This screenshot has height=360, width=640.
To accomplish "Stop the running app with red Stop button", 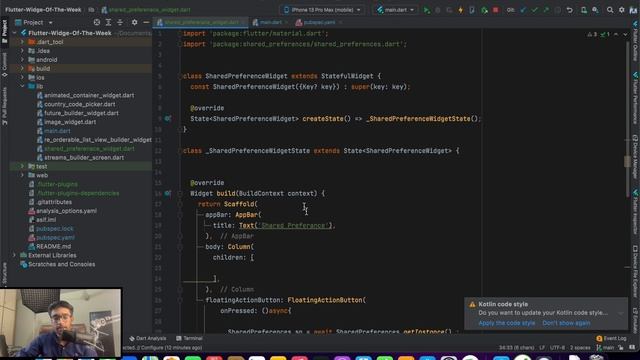I will (496, 10).
